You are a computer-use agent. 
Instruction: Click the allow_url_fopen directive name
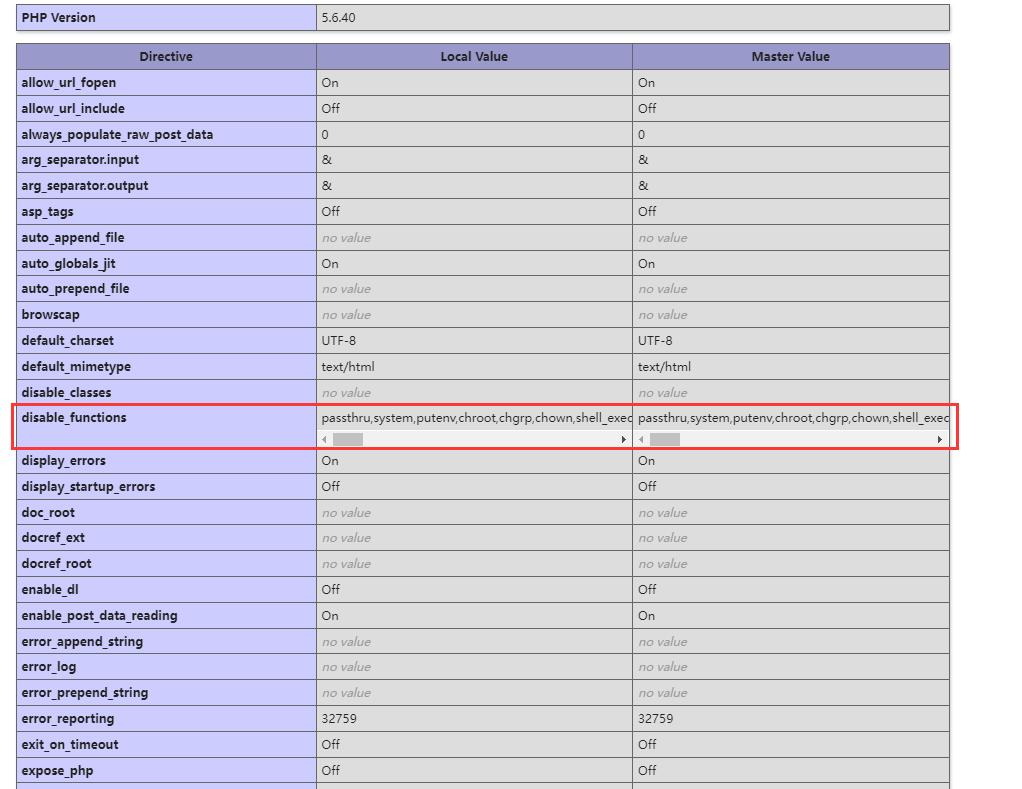68,83
